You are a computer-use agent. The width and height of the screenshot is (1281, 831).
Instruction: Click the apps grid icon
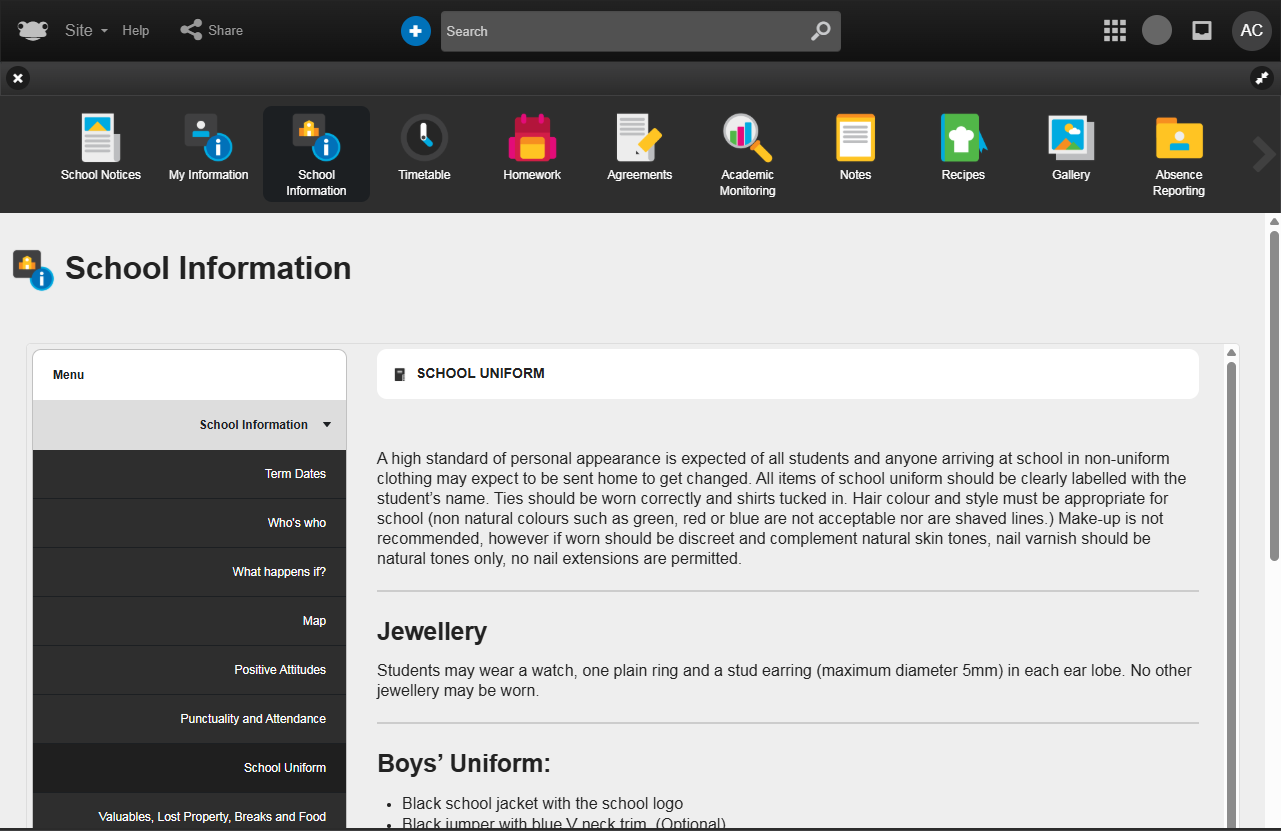coord(1114,31)
